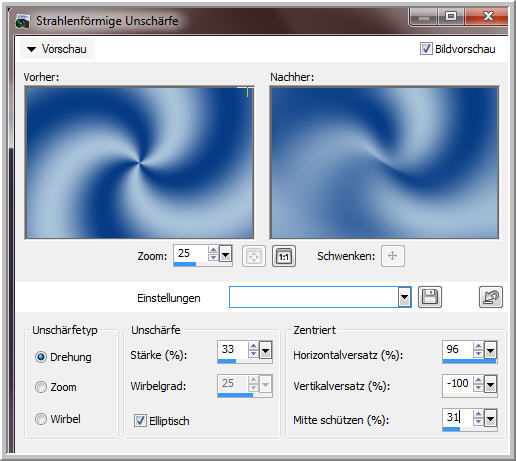Decrease Zoom value with down arrow
Image resolution: width=516 pixels, height=461 pixels.
[x=213, y=257]
